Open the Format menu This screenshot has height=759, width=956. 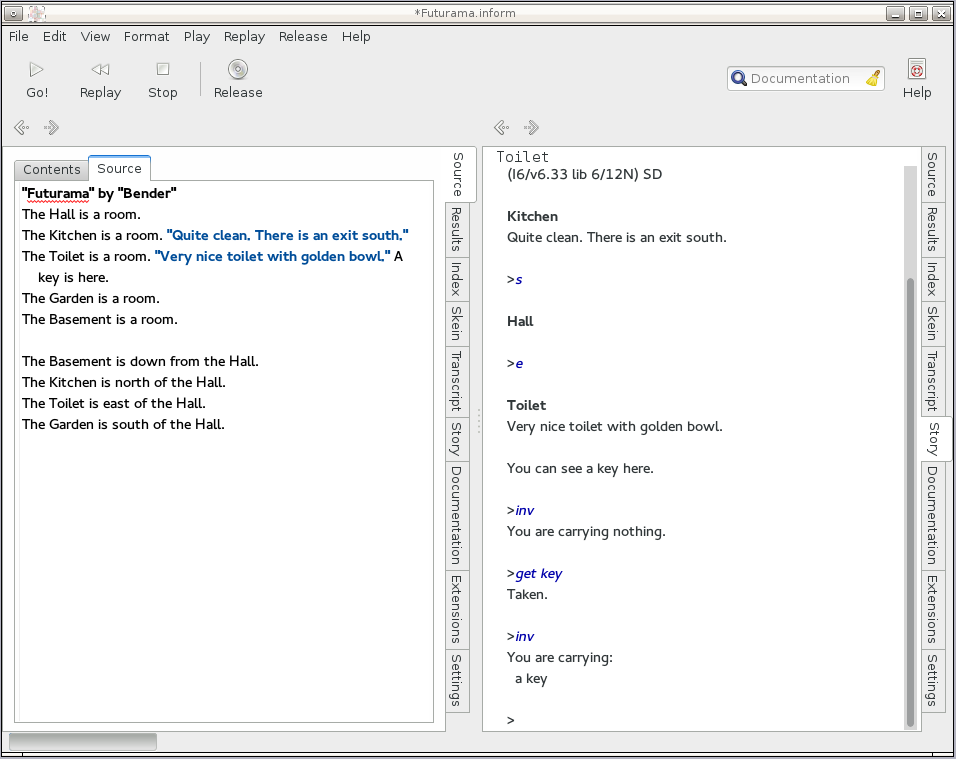(x=147, y=37)
